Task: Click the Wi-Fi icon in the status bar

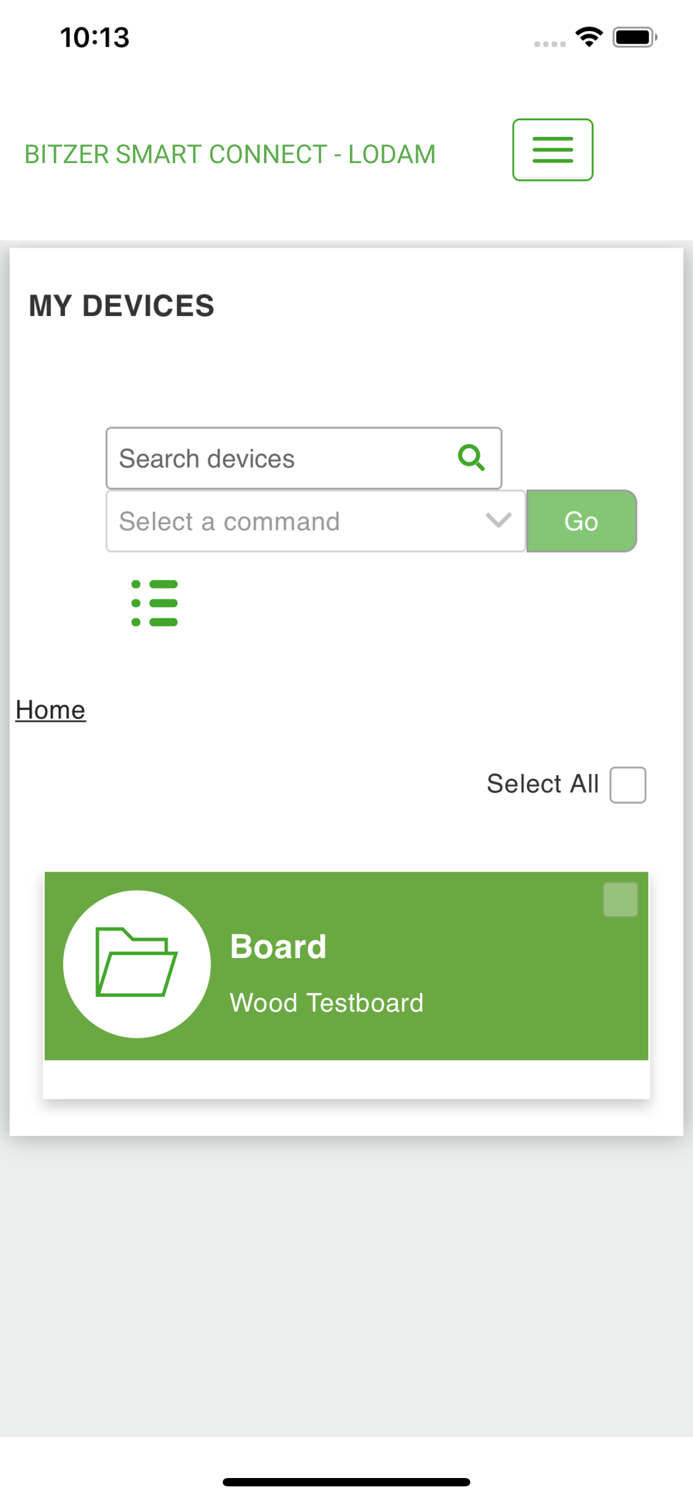Action: (x=588, y=36)
